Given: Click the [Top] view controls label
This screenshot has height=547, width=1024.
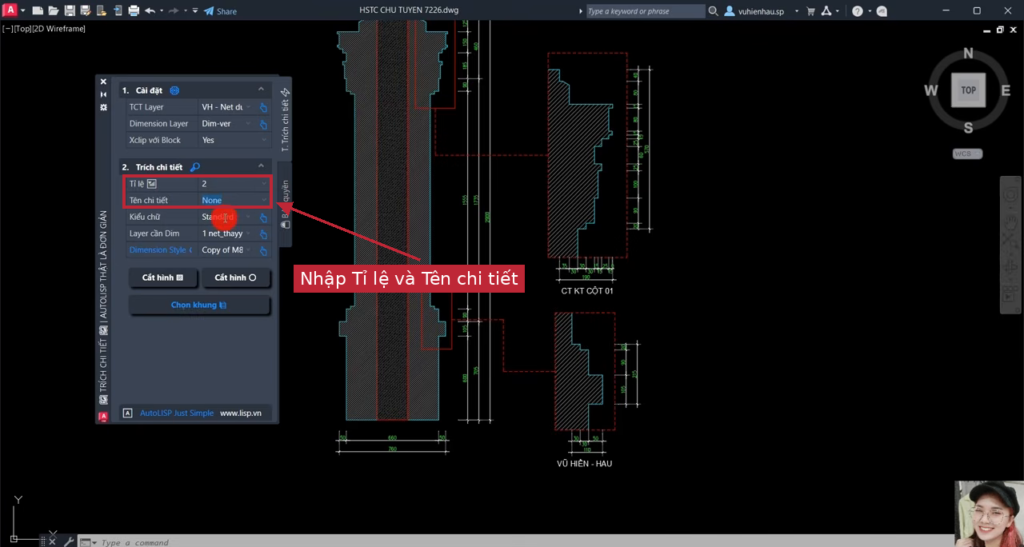Looking at the screenshot, I should pos(22,29).
